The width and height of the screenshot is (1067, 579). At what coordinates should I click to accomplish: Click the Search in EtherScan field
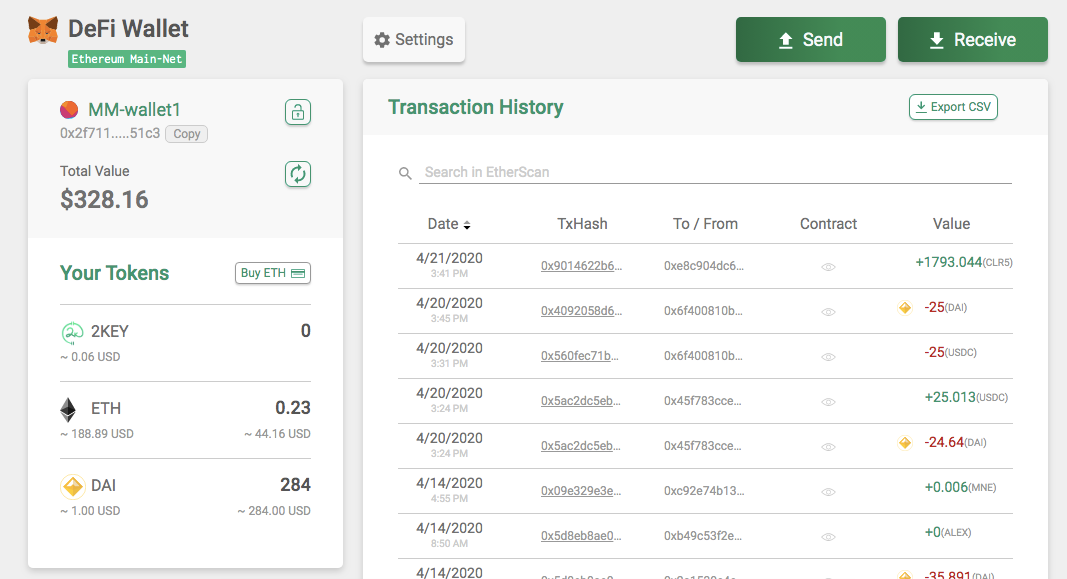716,172
